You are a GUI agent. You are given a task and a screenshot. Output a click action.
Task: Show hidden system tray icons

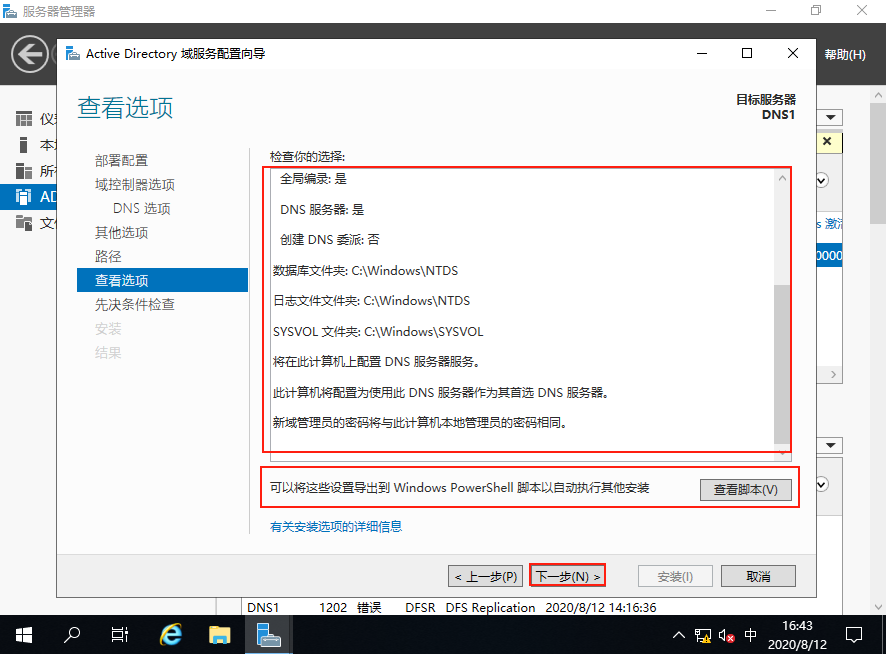(x=679, y=635)
